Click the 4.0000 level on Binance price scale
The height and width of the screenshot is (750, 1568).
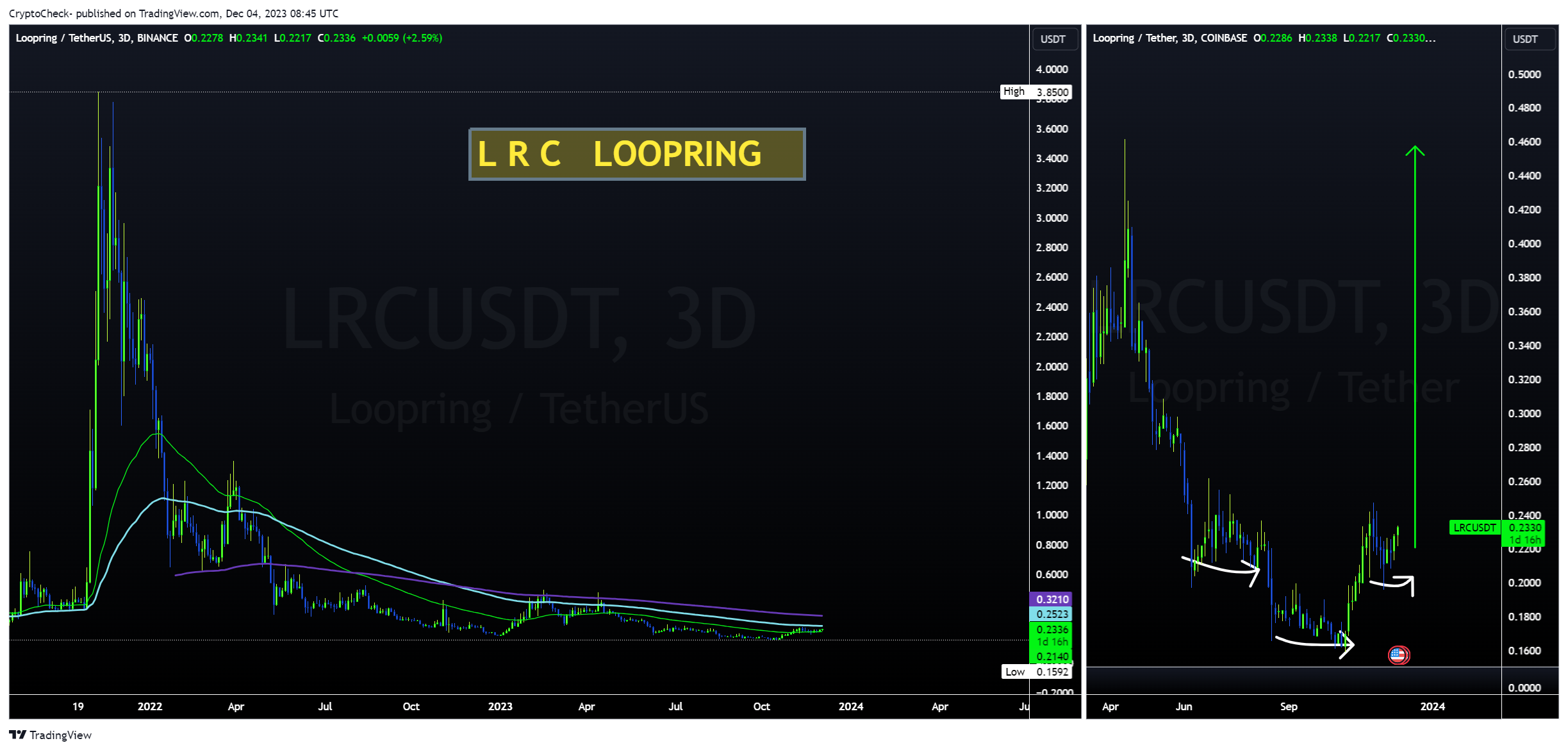[x=1052, y=69]
